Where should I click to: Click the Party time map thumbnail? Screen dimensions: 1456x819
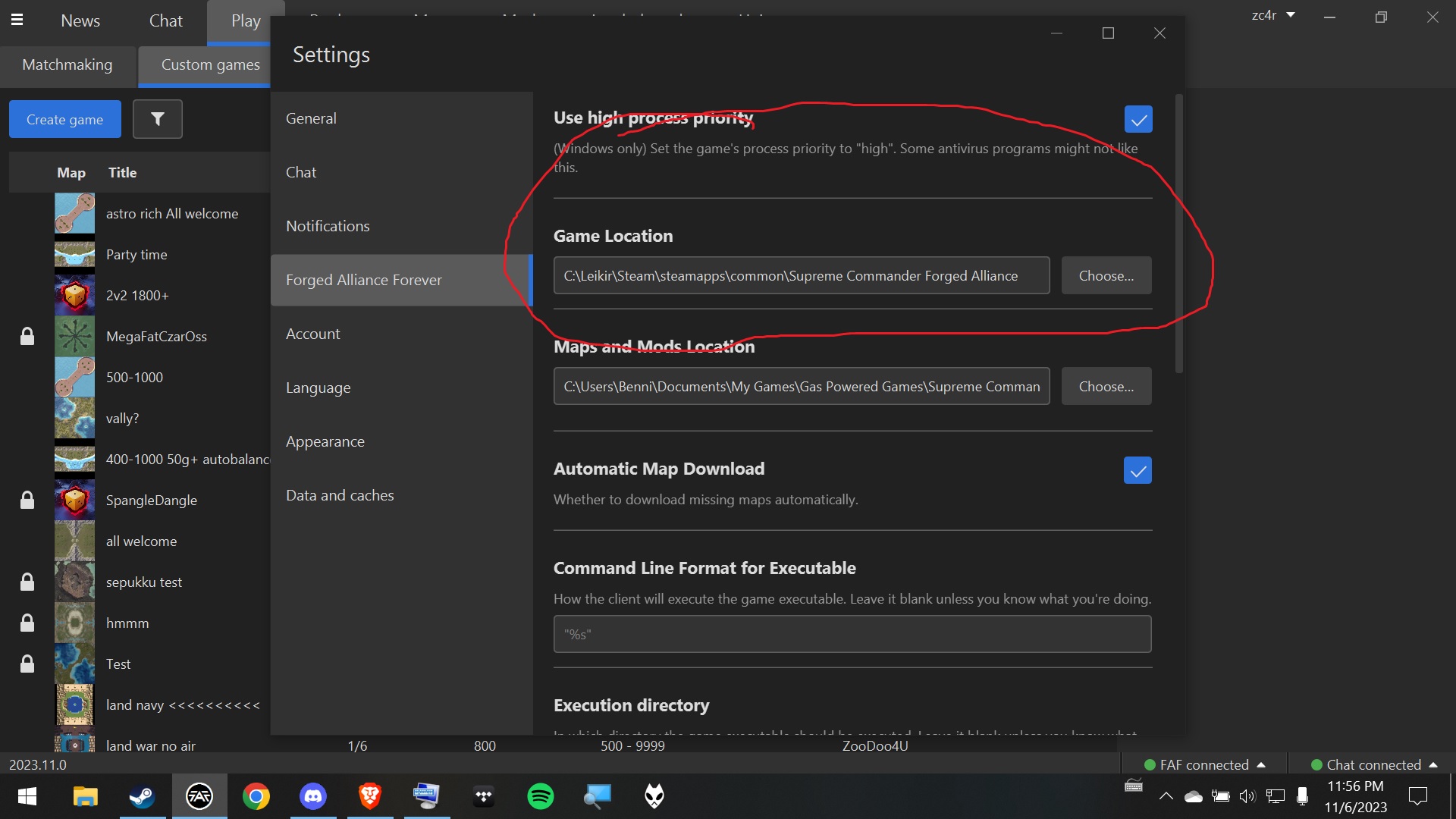(x=74, y=254)
